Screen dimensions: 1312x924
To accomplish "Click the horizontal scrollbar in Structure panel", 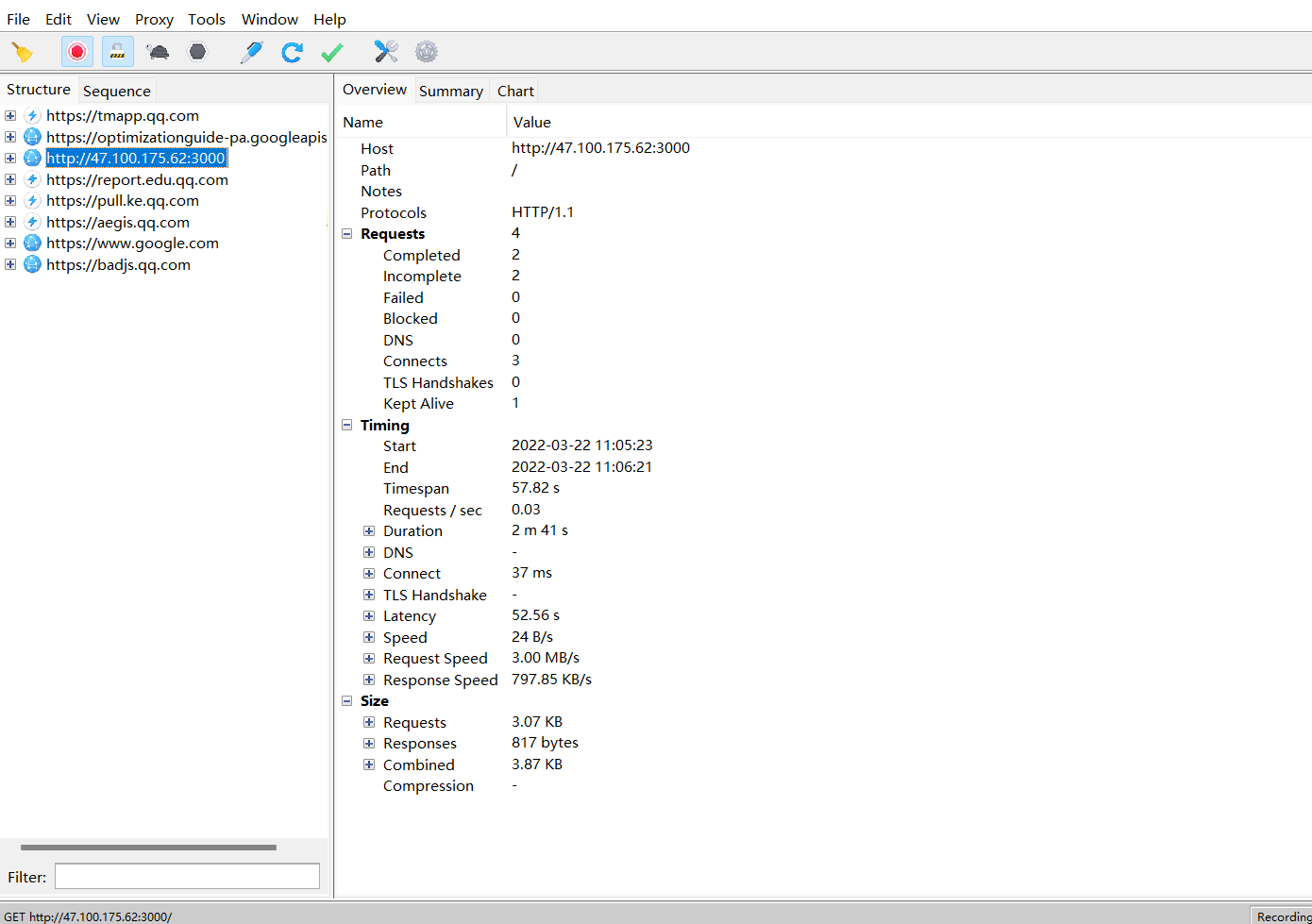I will click(148, 848).
